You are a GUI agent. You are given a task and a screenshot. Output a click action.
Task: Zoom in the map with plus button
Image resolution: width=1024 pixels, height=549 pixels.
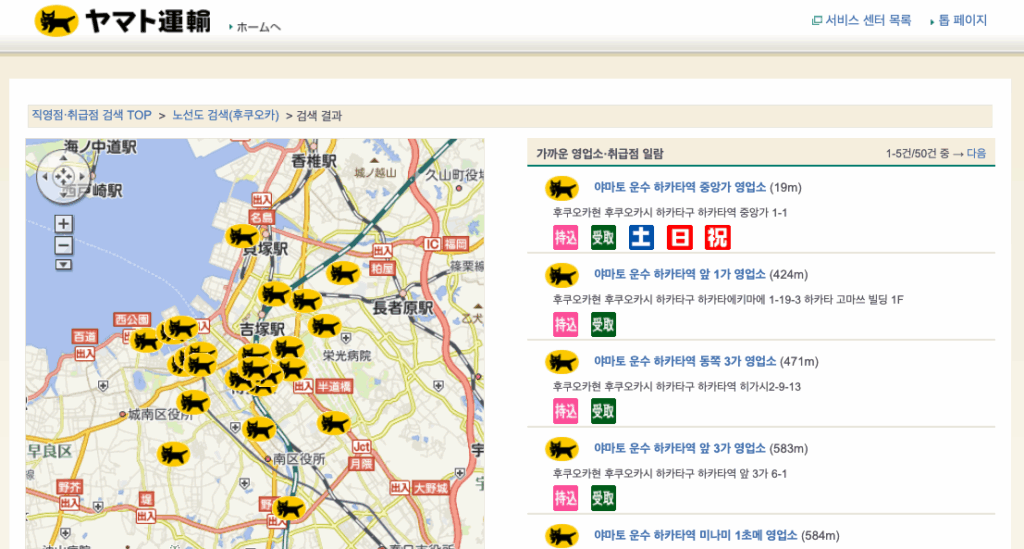pyautogui.click(x=64, y=224)
